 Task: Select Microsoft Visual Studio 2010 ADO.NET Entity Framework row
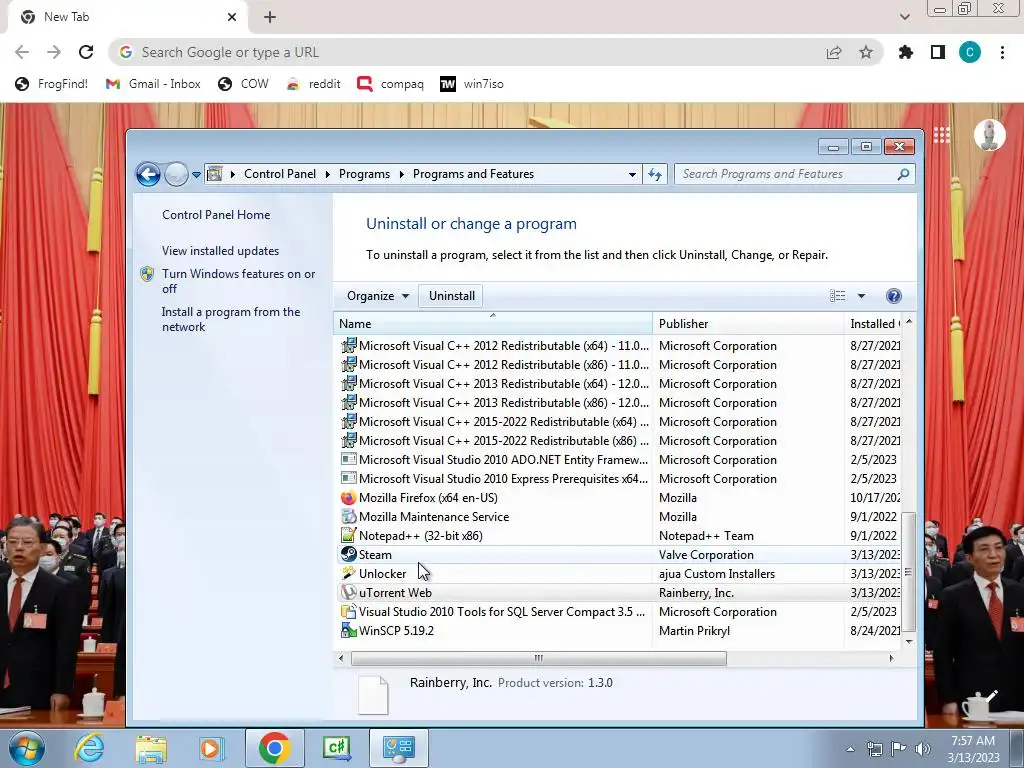point(619,460)
